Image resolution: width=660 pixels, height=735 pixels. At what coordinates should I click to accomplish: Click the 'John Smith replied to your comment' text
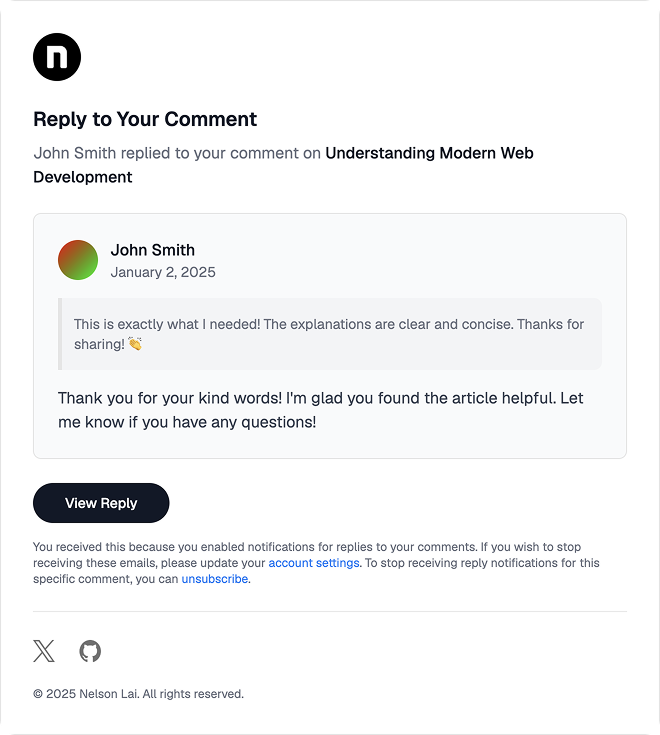click(177, 153)
